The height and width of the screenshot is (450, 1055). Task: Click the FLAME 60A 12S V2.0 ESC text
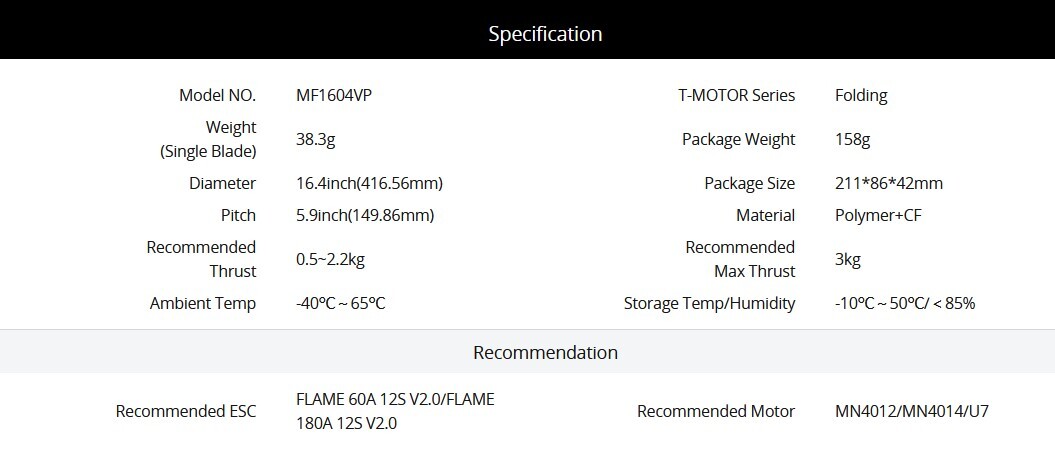pyautogui.click(x=371, y=400)
